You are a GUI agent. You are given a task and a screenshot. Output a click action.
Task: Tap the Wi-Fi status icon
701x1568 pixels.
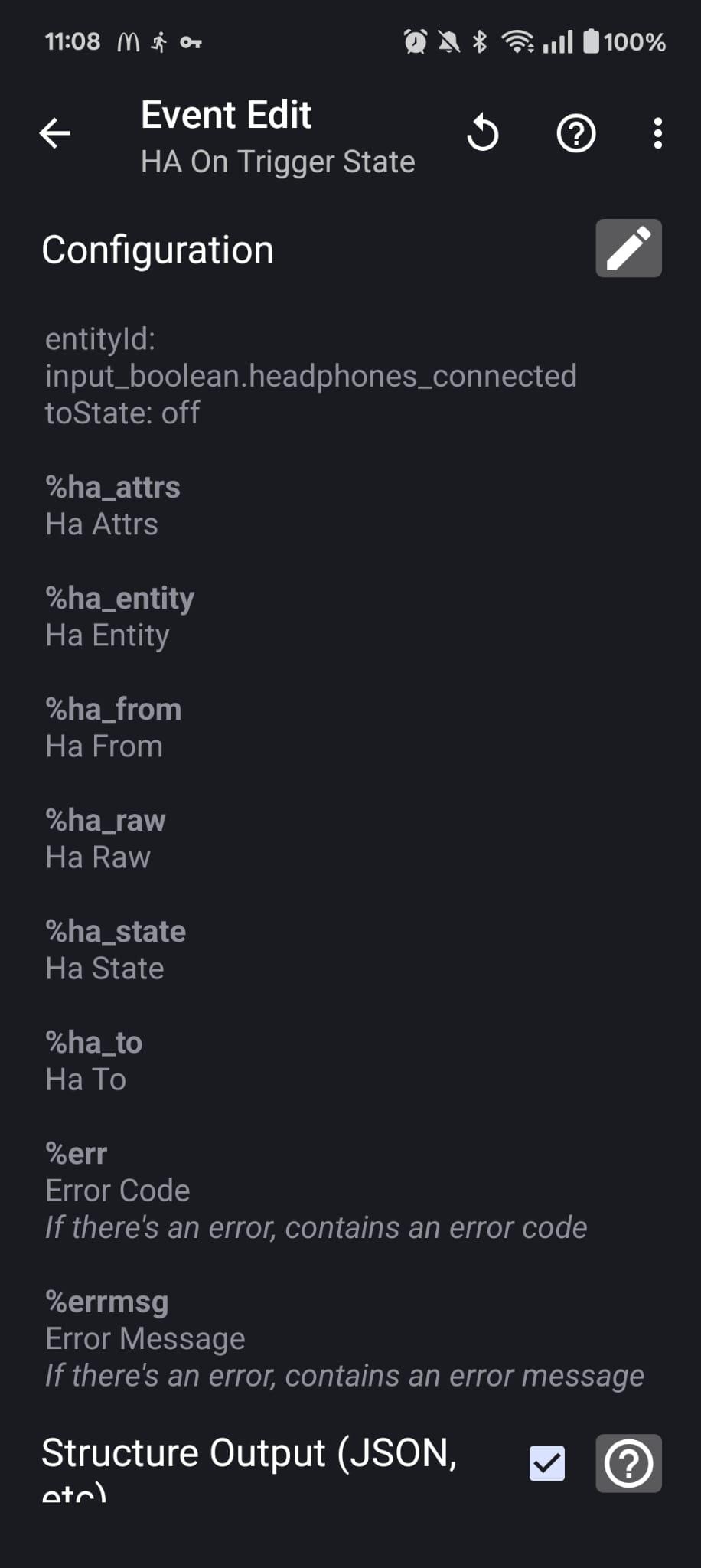[x=517, y=41]
